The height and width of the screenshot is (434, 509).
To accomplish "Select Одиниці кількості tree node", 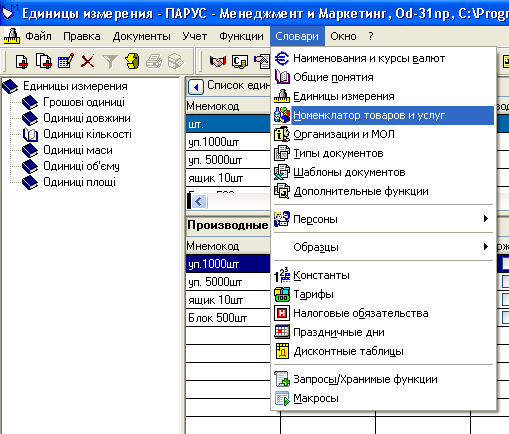I will tap(87, 134).
